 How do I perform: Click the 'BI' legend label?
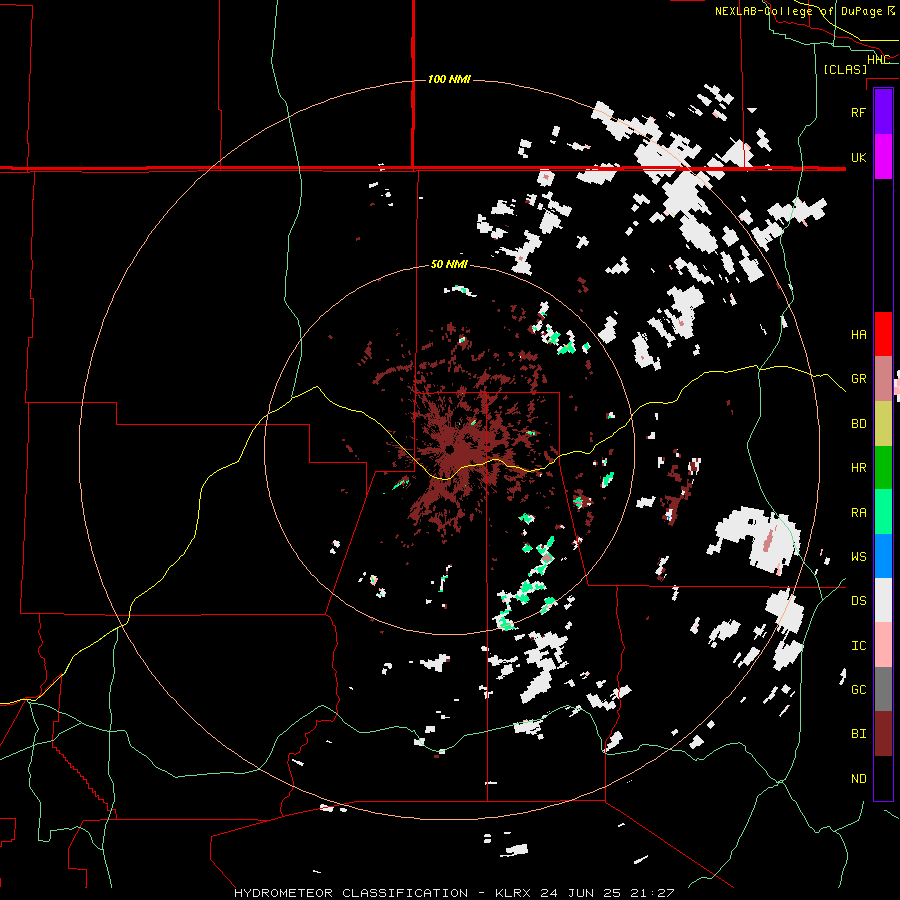click(x=858, y=734)
